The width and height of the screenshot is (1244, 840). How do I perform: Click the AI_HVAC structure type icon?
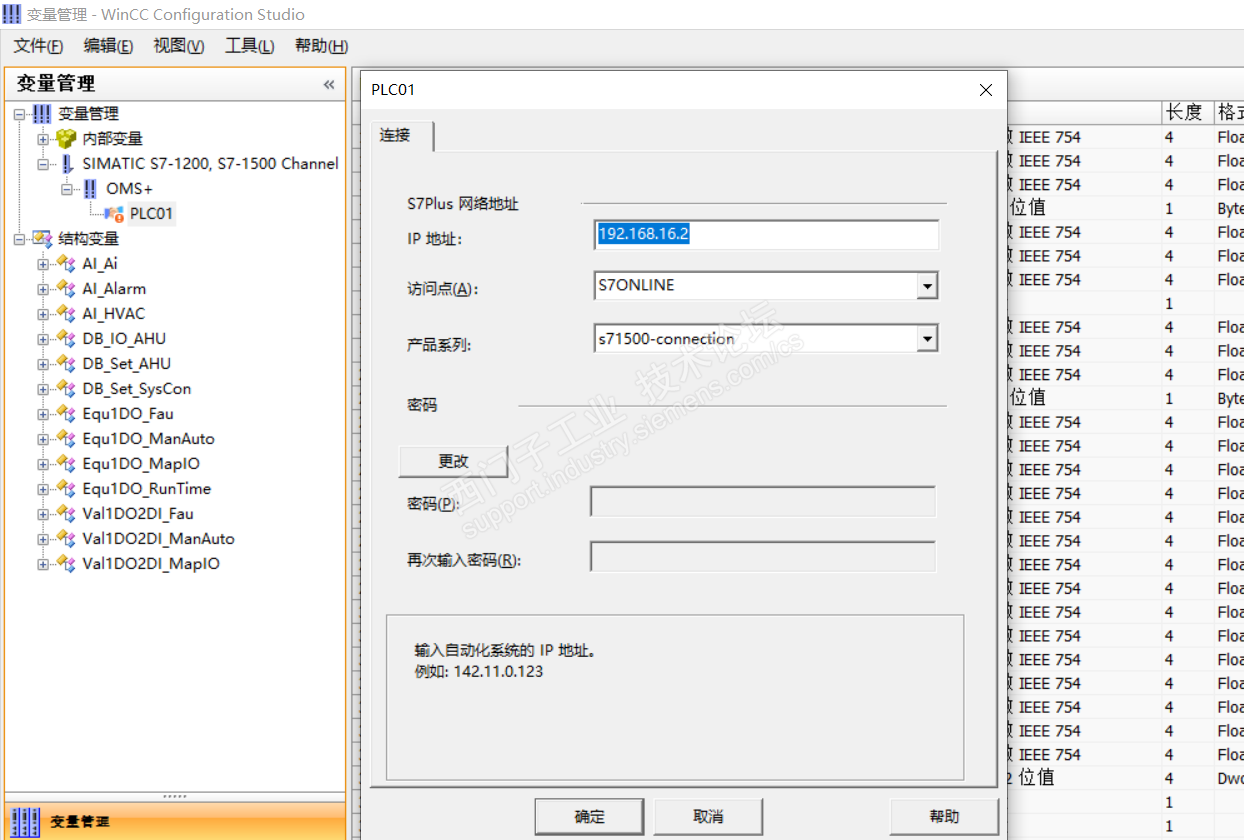click(x=67, y=314)
